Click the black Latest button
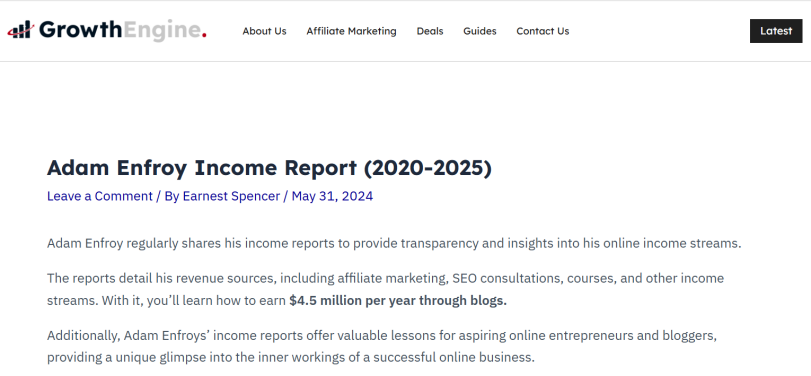This screenshot has height=376, width=811. tap(776, 31)
